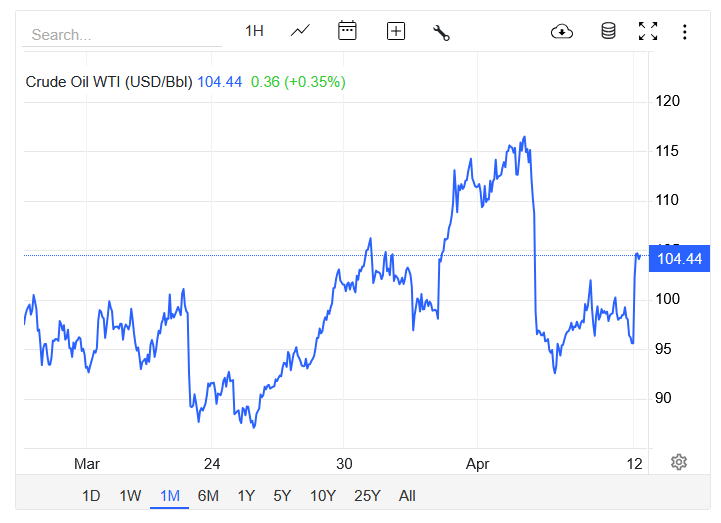Screen dimensions: 721x523
Task: Click the 95 price axis label
Action: pos(663,349)
